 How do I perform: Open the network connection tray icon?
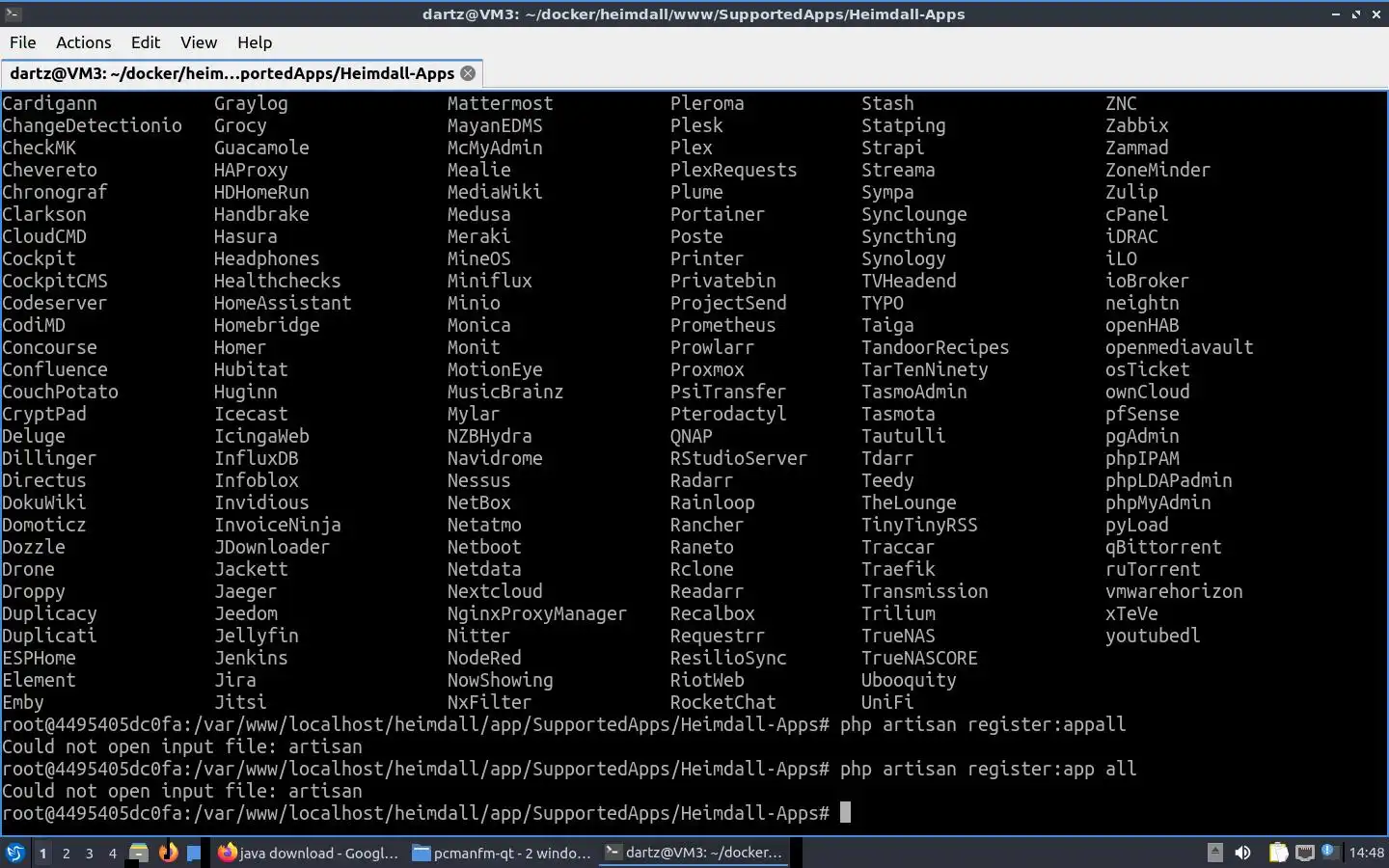(x=1305, y=853)
